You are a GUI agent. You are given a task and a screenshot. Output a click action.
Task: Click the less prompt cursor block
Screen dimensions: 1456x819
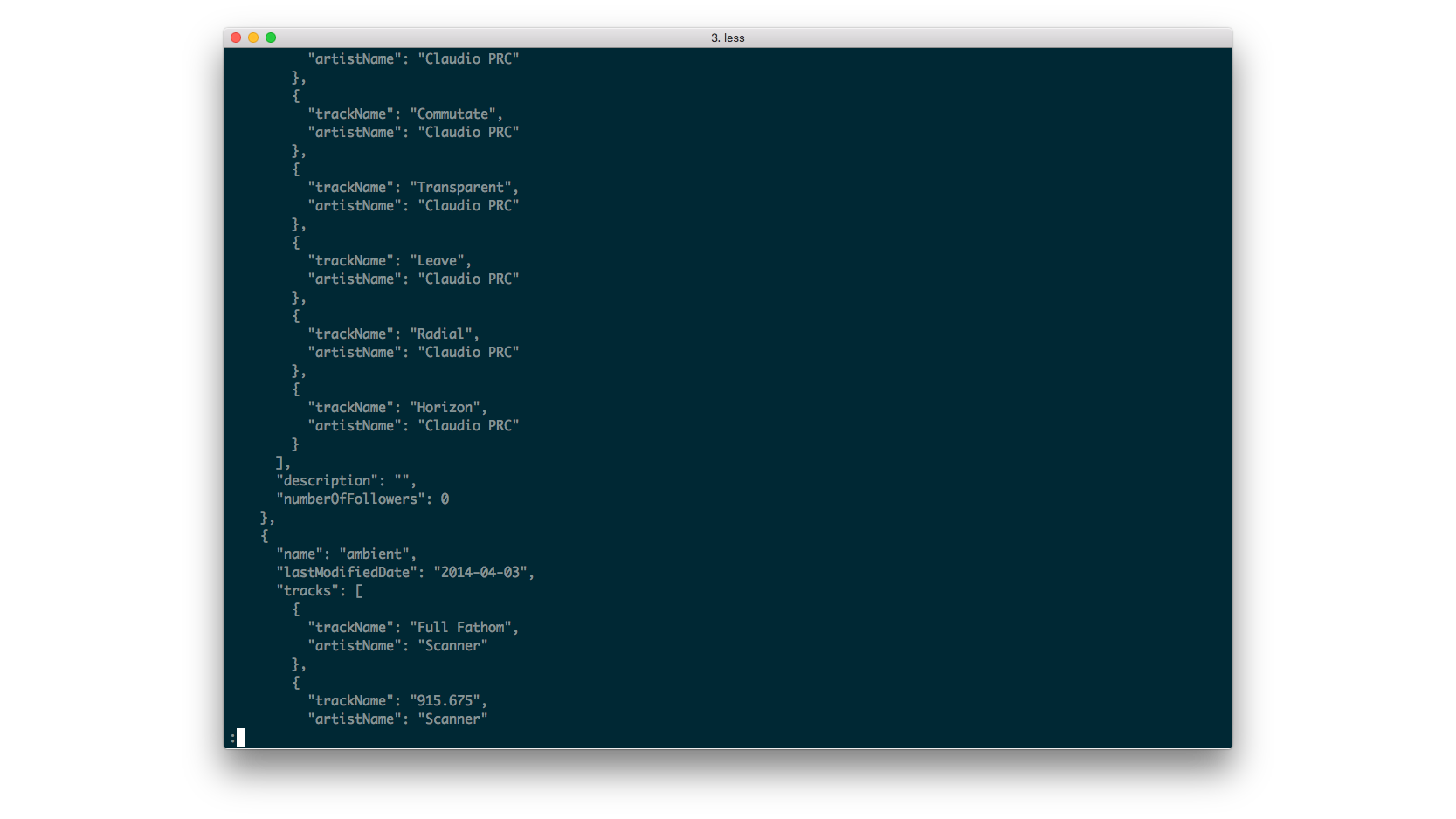click(x=240, y=738)
